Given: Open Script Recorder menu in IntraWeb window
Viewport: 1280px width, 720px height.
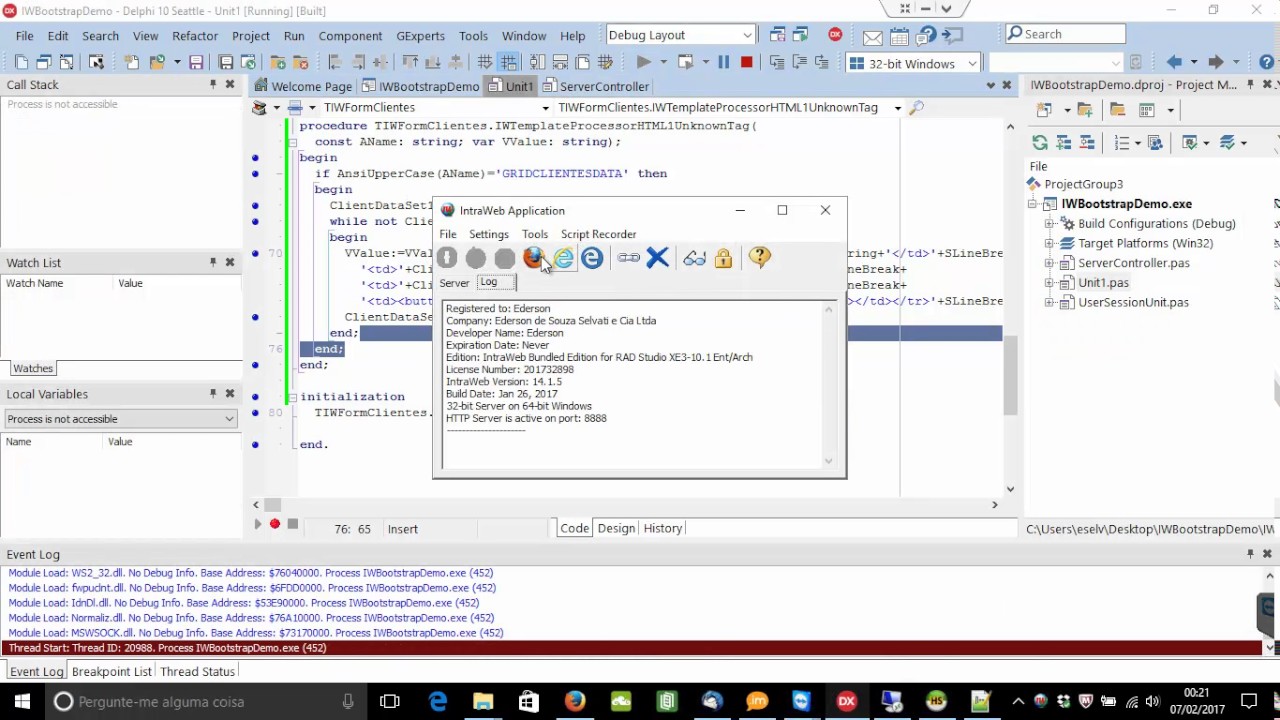Looking at the screenshot, I should (x=598, y=234).
